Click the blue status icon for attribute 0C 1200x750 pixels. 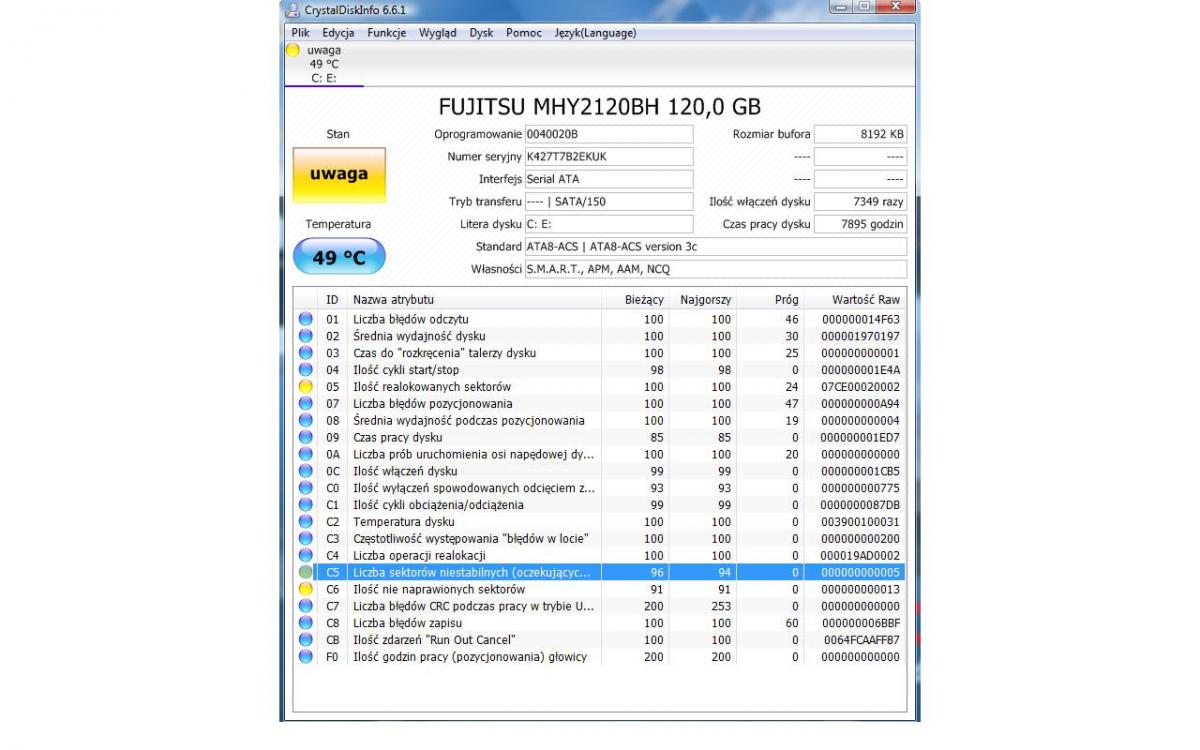point(306,471)
